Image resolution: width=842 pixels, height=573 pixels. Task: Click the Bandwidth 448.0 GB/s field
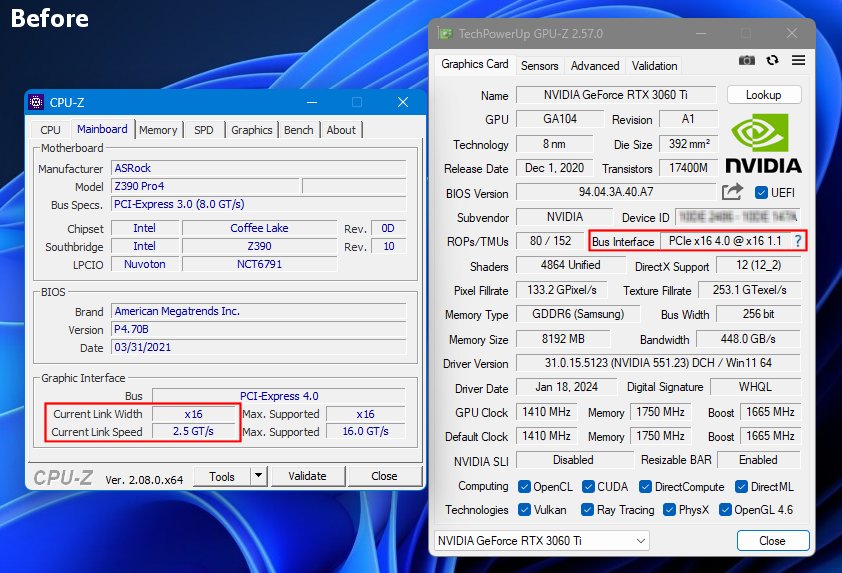pos(748,339)
